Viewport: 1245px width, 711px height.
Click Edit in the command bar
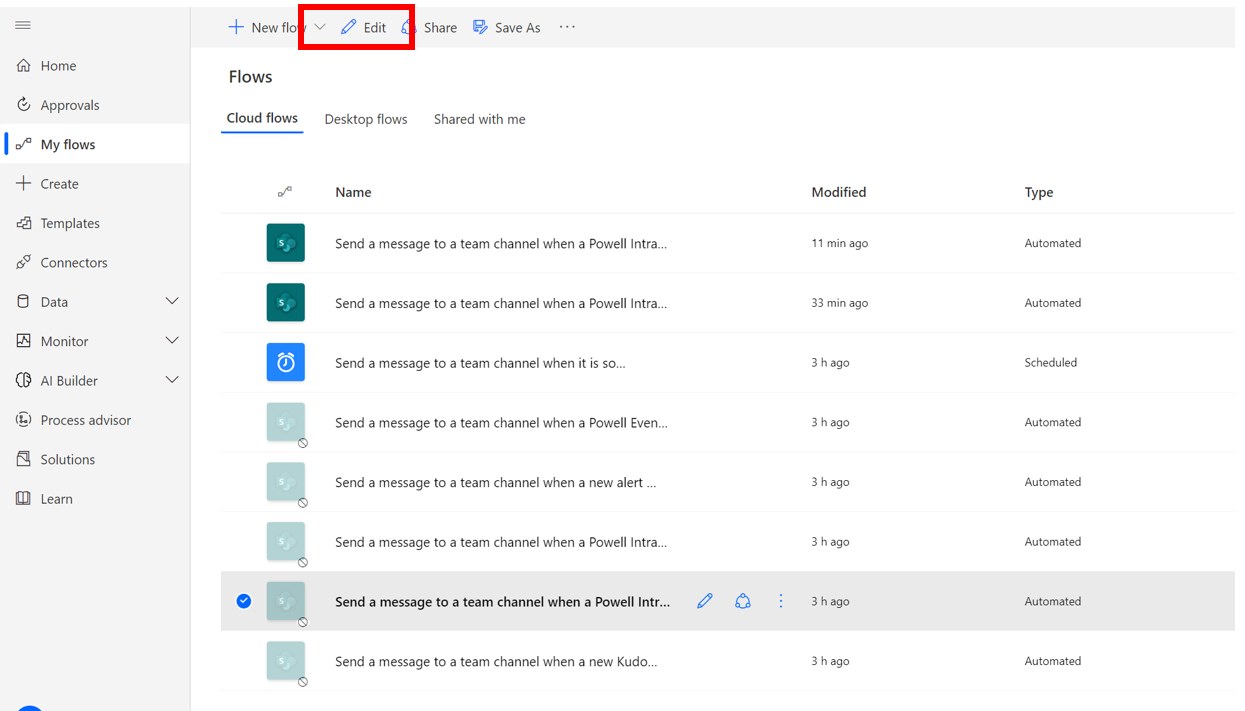point(363,27)
